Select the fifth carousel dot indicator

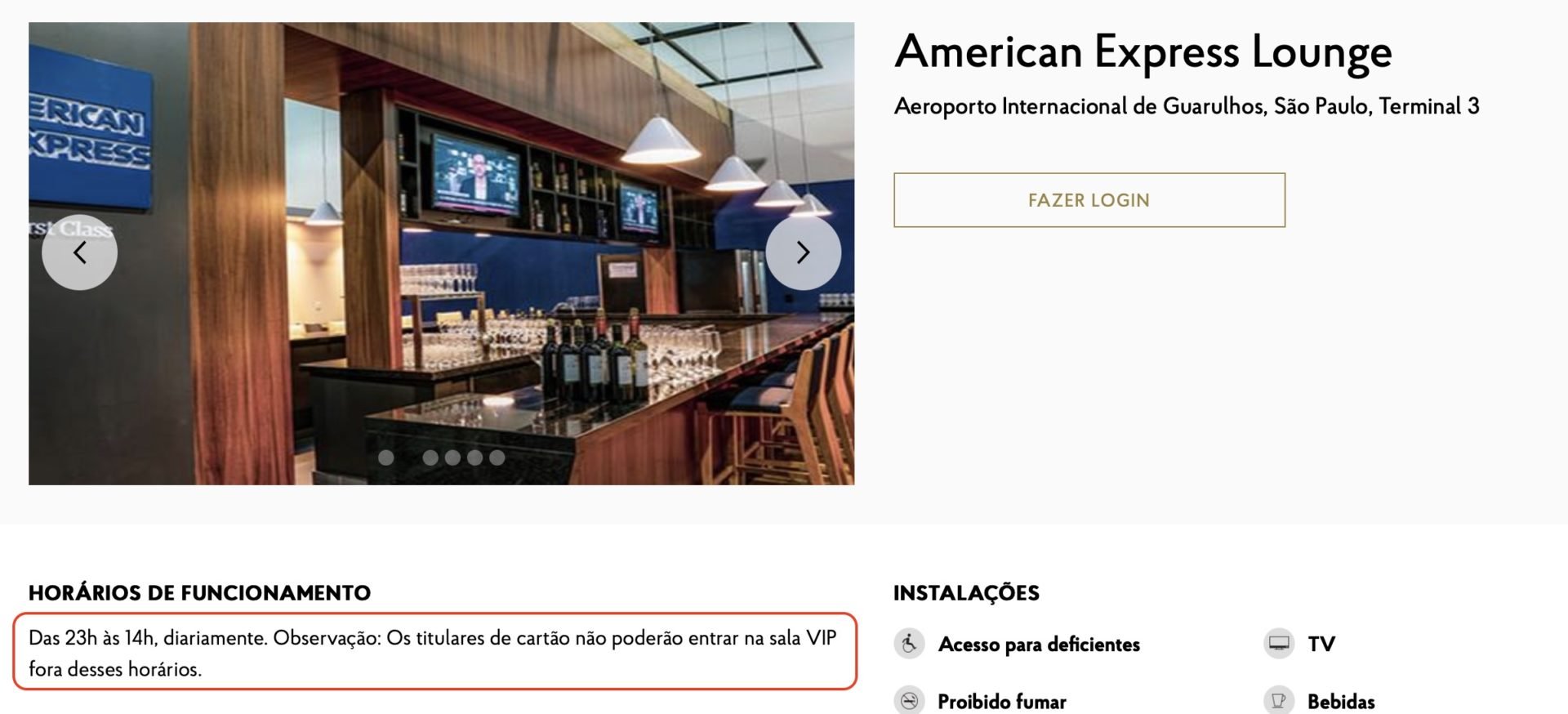point(497,457)
